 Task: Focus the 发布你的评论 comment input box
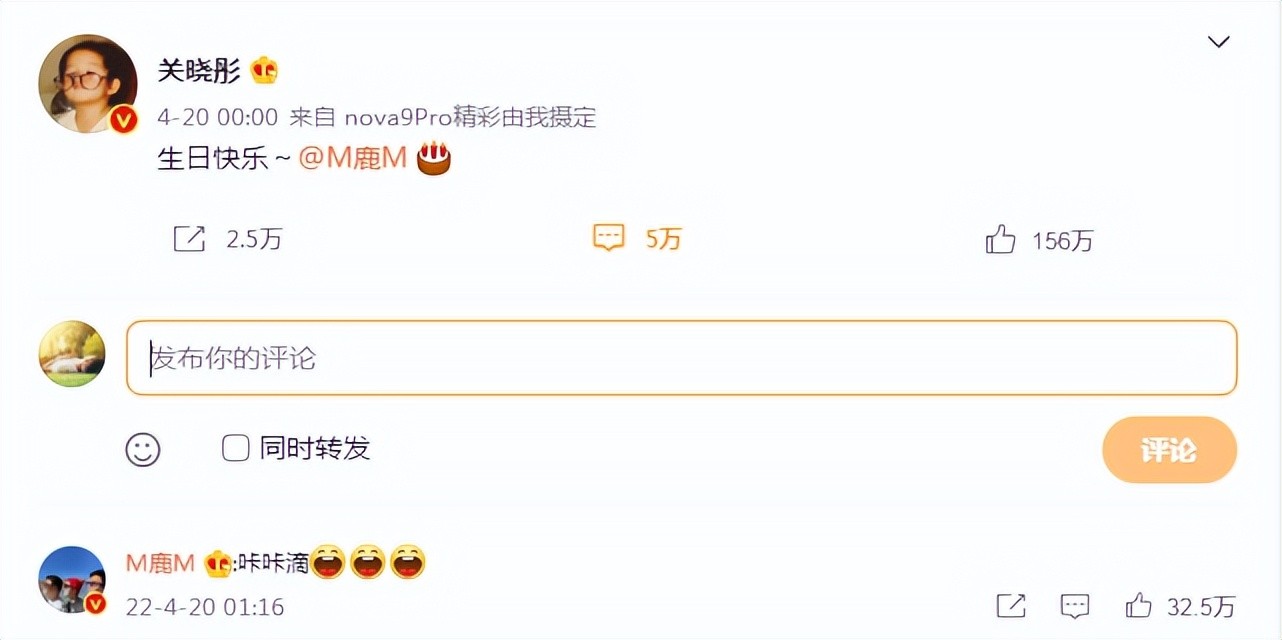(682, 358)
